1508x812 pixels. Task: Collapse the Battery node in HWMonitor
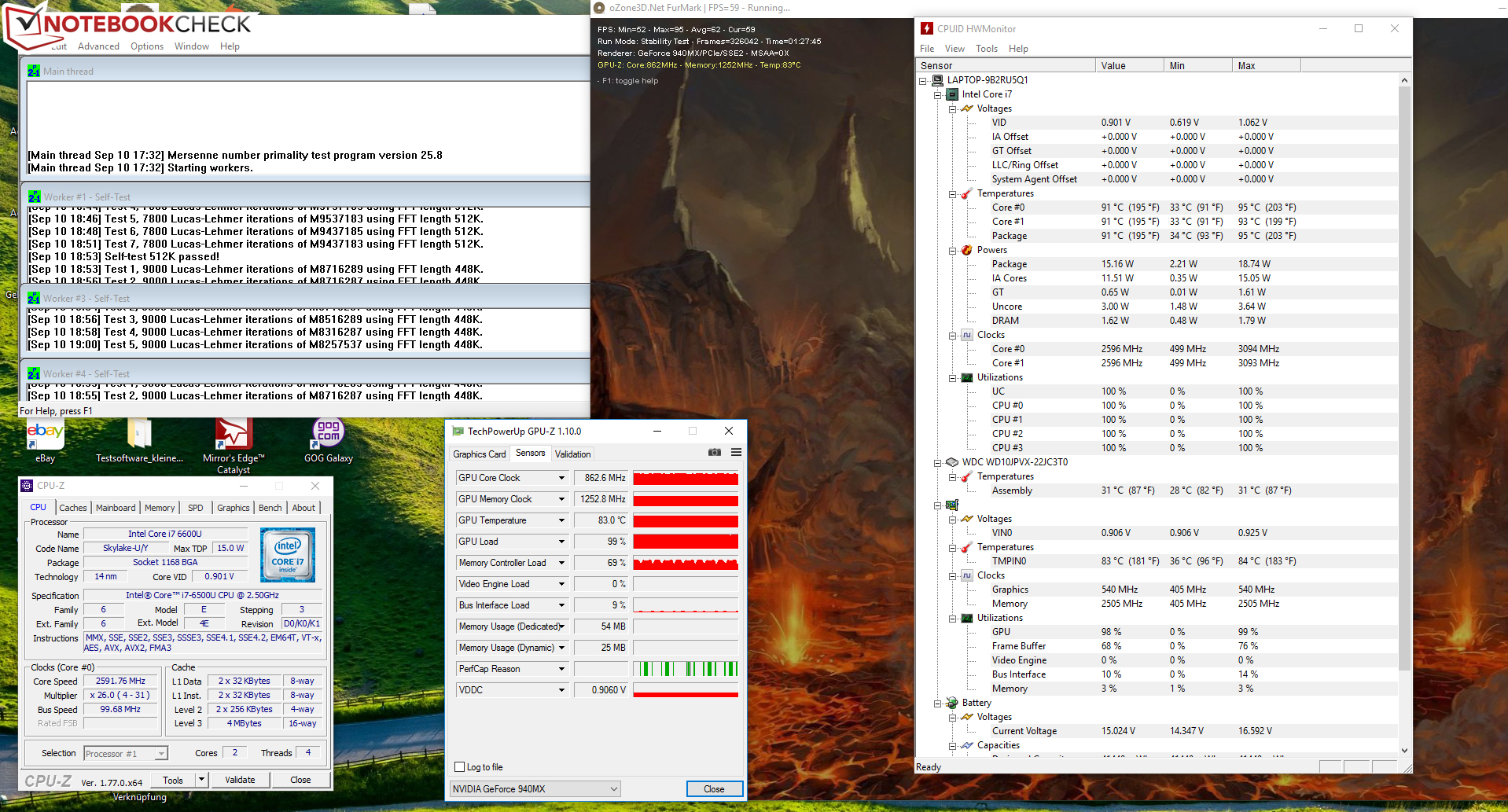click(x=938, y=703)
